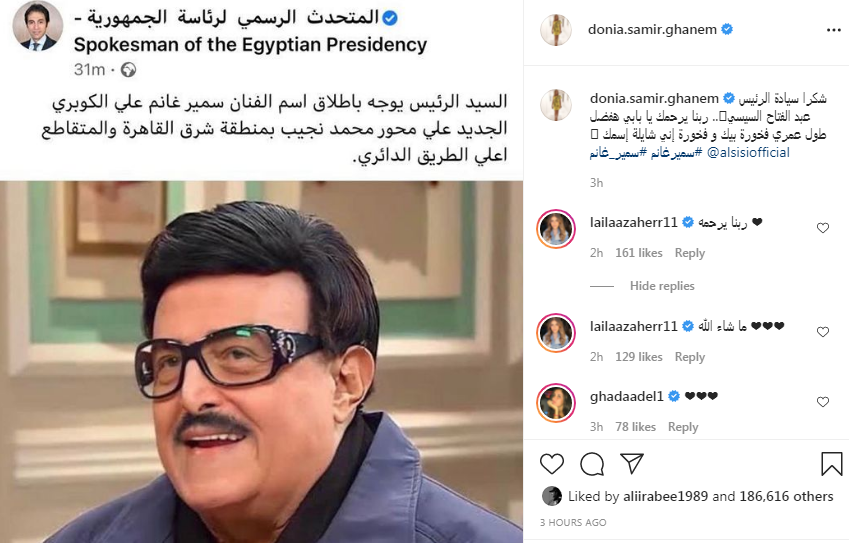
Task: Like lailaazaherr11's first comment
Action: pyautogui.click(x=823, y=228)
